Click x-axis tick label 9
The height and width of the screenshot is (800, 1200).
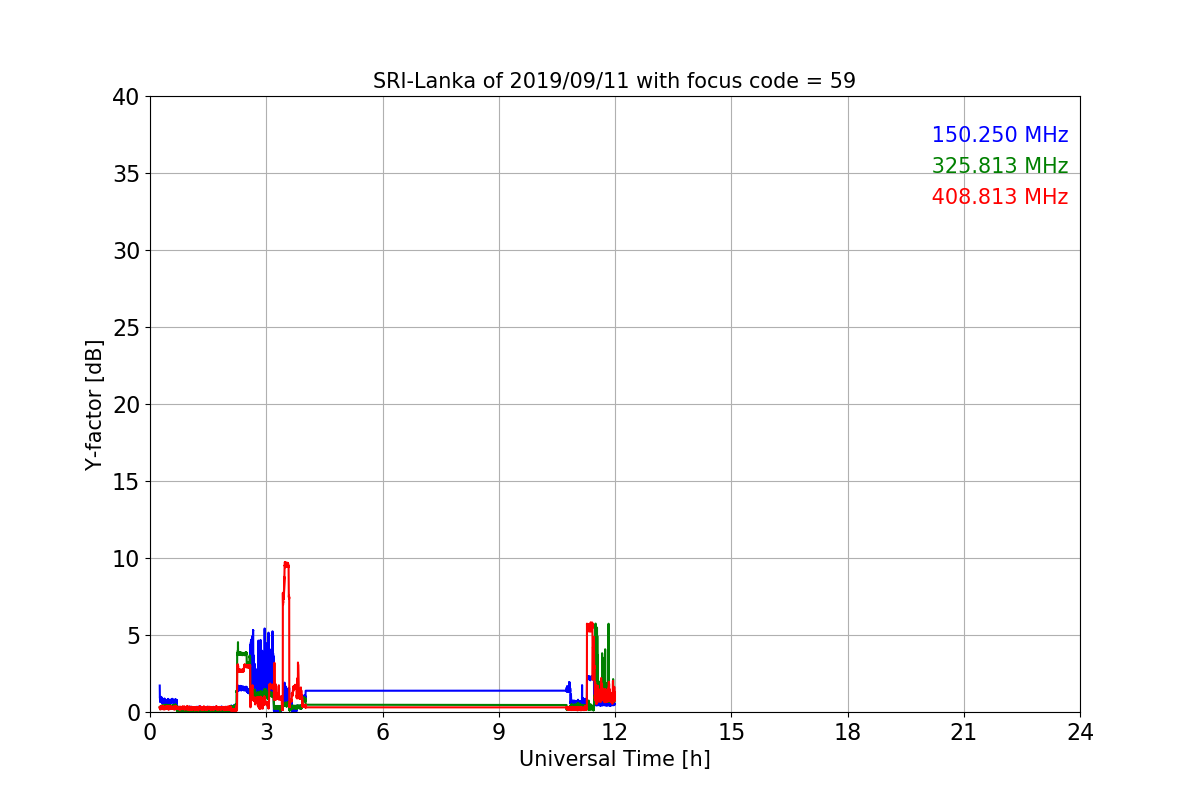[x=499, y=733]
